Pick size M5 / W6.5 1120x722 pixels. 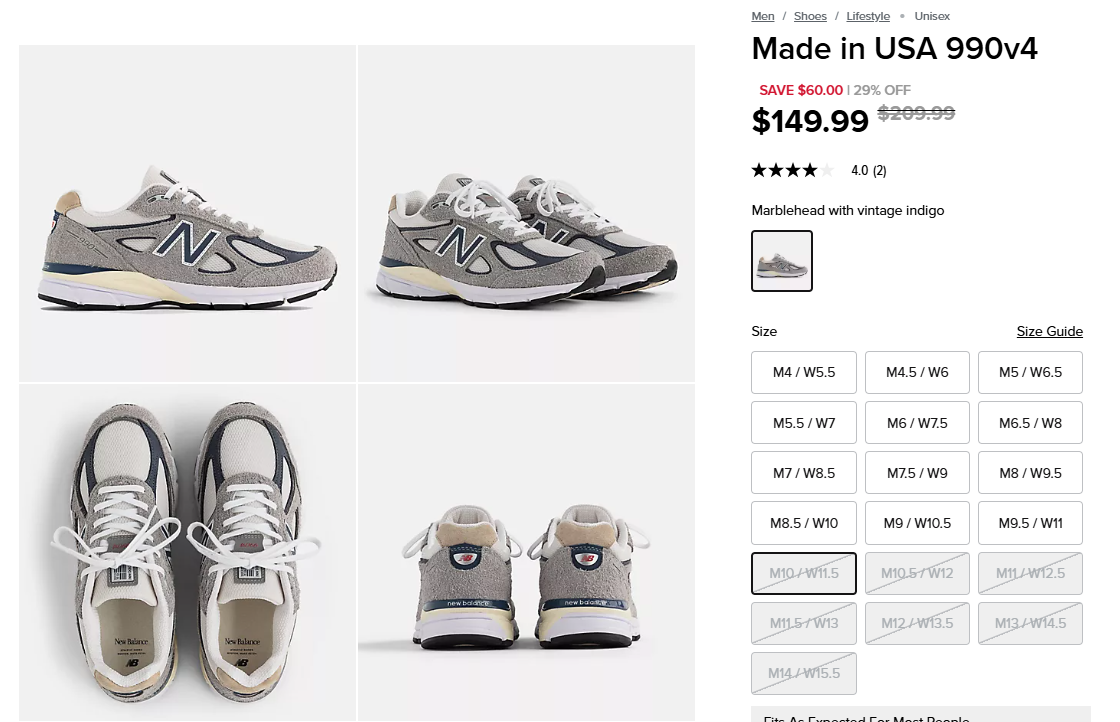[1030, 372]
